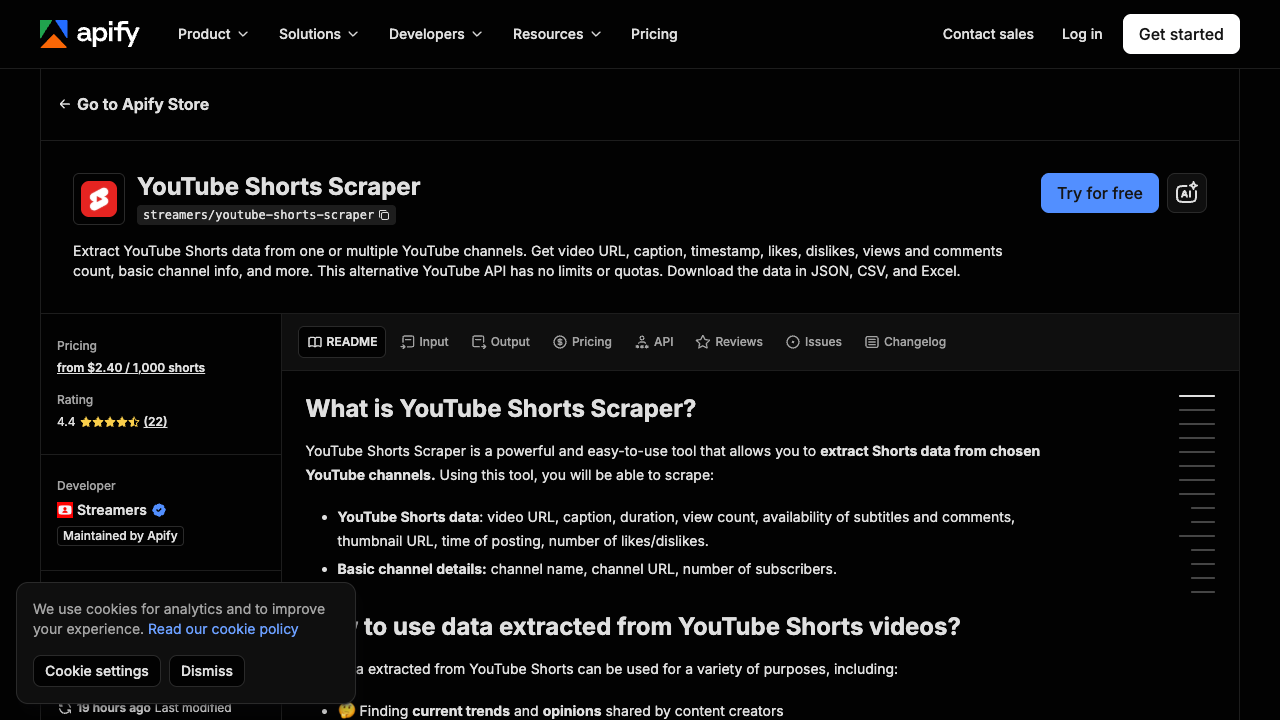Click the 'YouTube Shorts data' bullet text

(x=410, y=517)
